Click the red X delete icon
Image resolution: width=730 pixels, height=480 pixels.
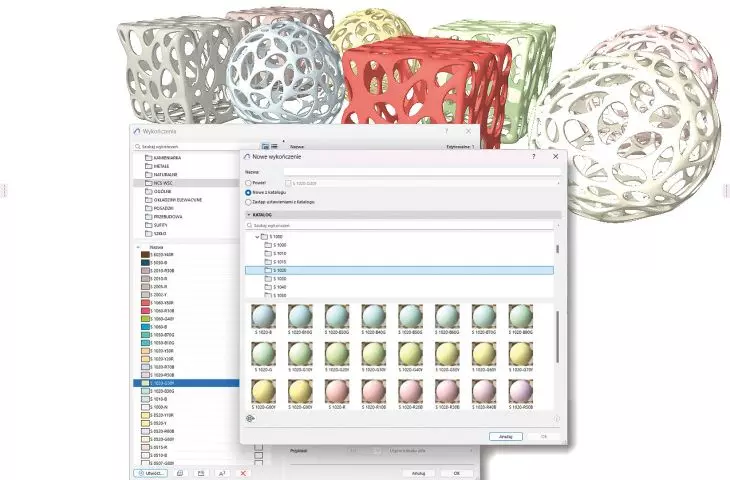tap(243, 473)
